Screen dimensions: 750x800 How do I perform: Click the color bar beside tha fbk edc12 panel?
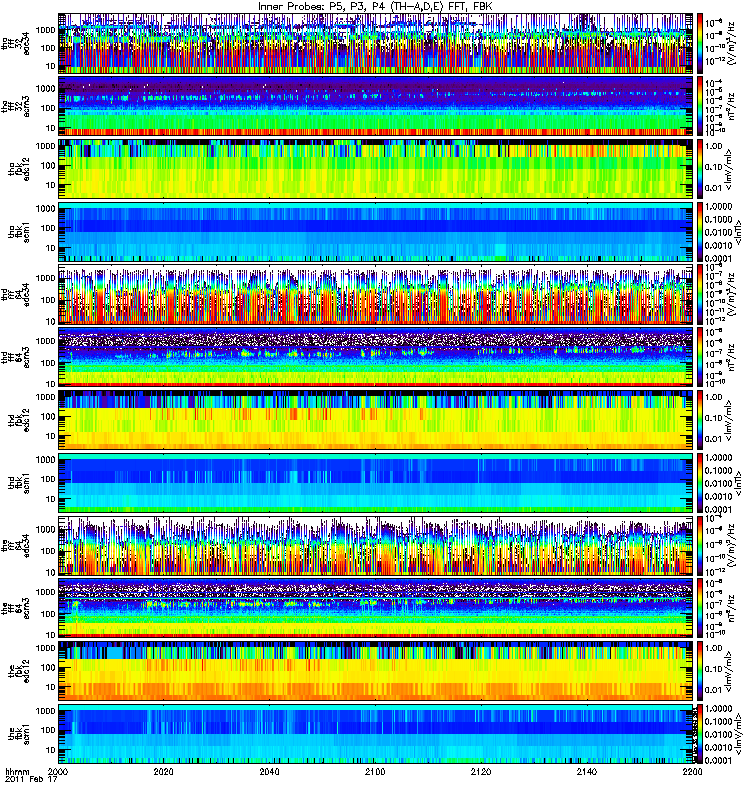pos(699,169)
